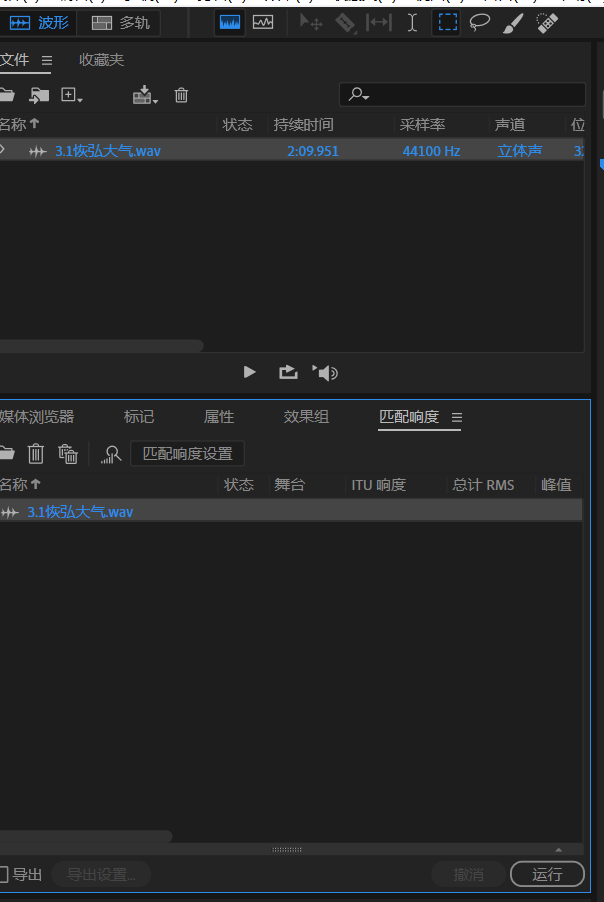Click the Match Loudness horizontal scrollbar
This screenshot has width=604, height=902.
86,836
